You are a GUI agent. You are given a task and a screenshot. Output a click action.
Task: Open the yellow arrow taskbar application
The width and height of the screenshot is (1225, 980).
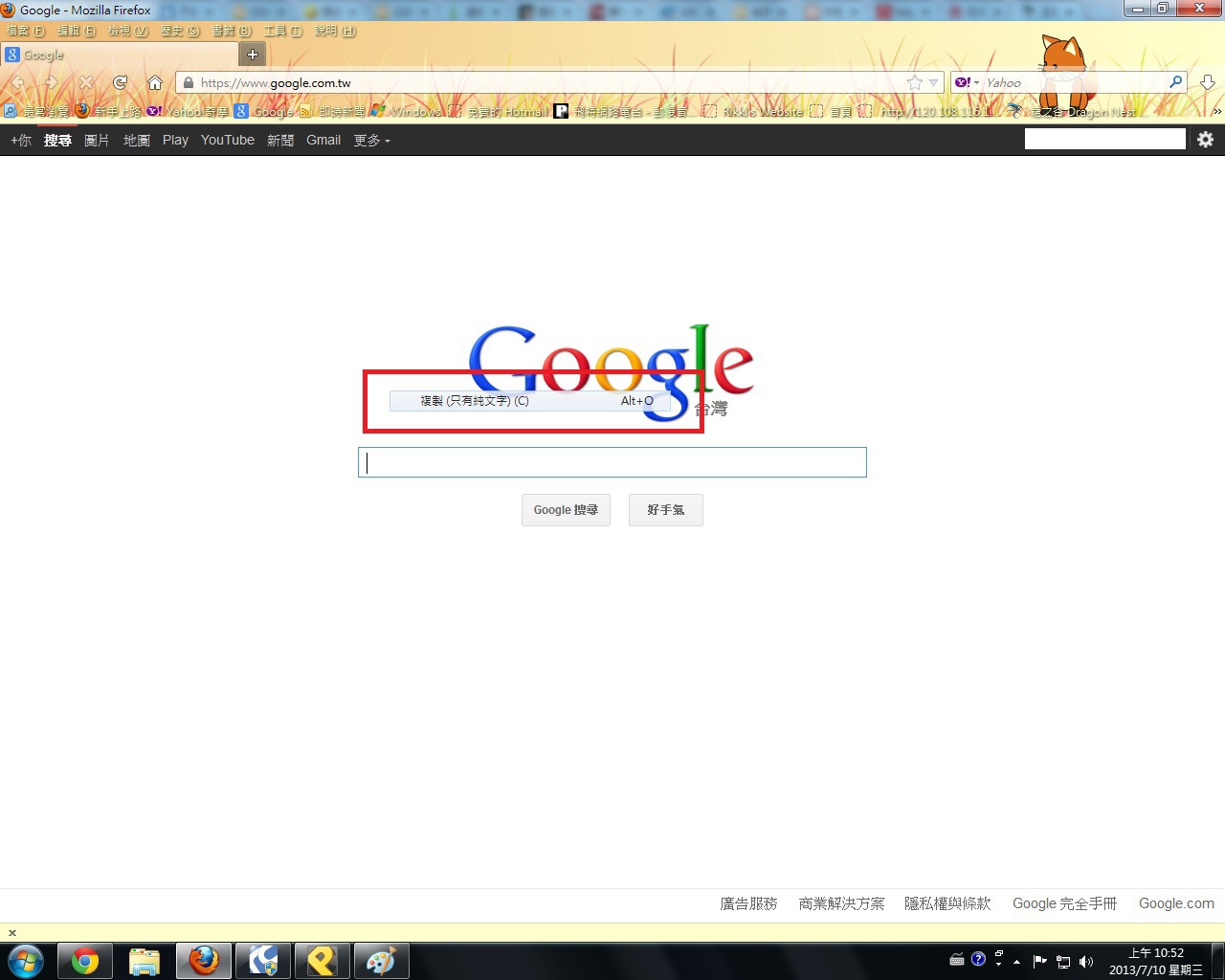click(x=322, y=961)
